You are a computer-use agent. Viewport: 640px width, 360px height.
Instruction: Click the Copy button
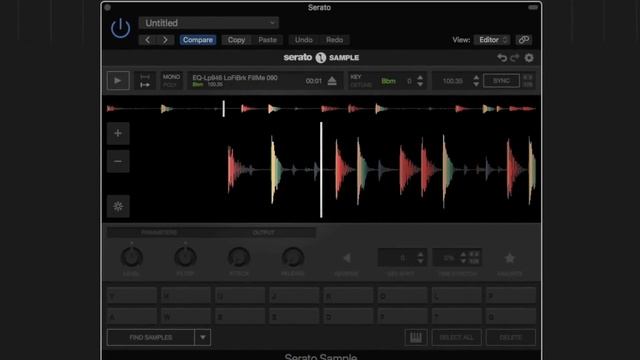pyautogui.click(x=236, y=40)
